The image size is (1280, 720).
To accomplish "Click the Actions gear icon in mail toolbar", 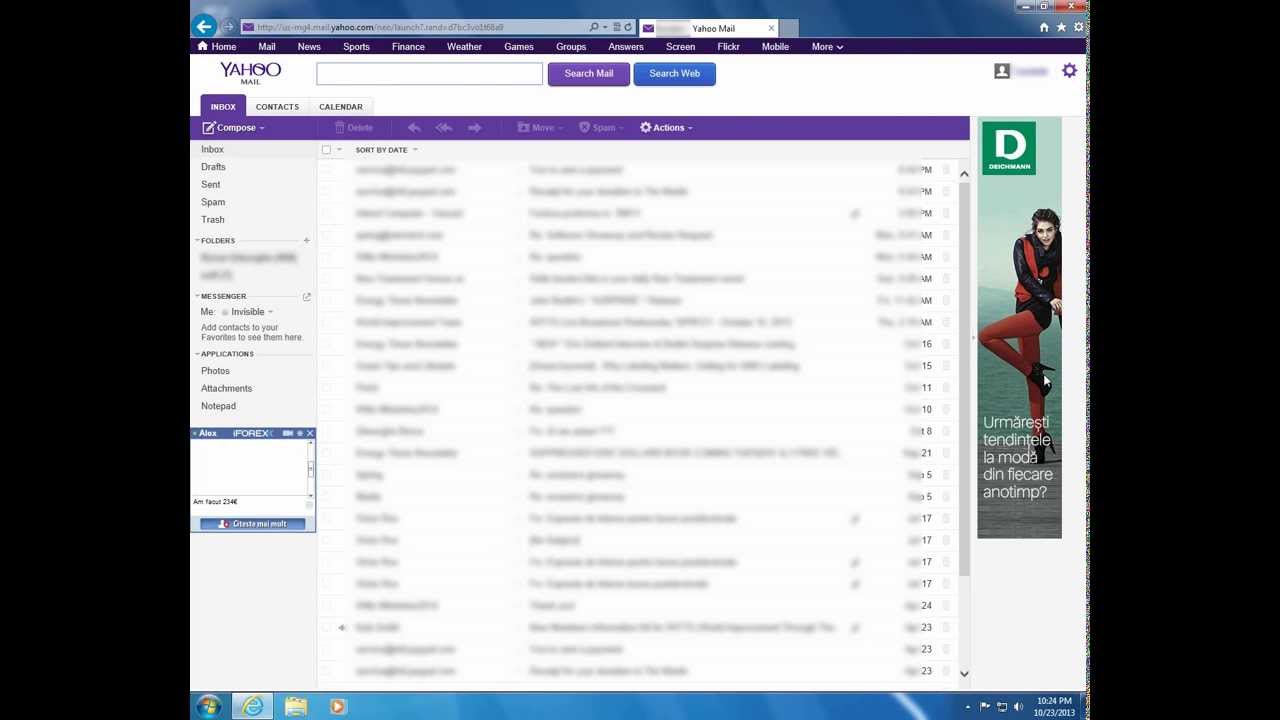I will (x=645, y=127).
